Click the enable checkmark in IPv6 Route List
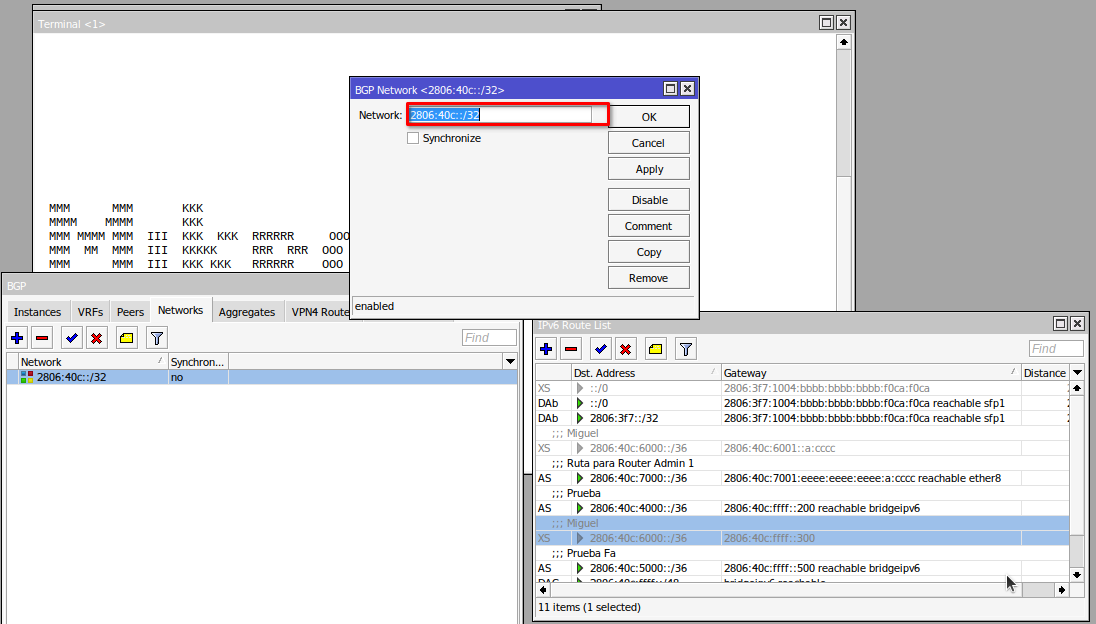 coord(600,349)
